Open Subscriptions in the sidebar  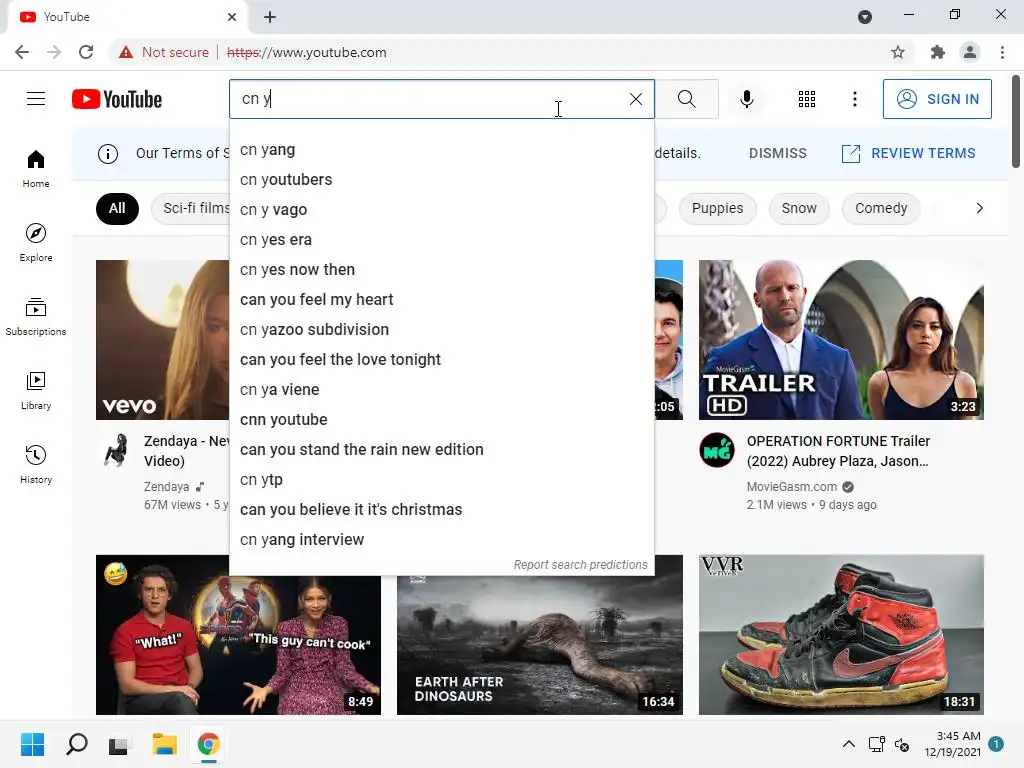(x=36, y=316)
